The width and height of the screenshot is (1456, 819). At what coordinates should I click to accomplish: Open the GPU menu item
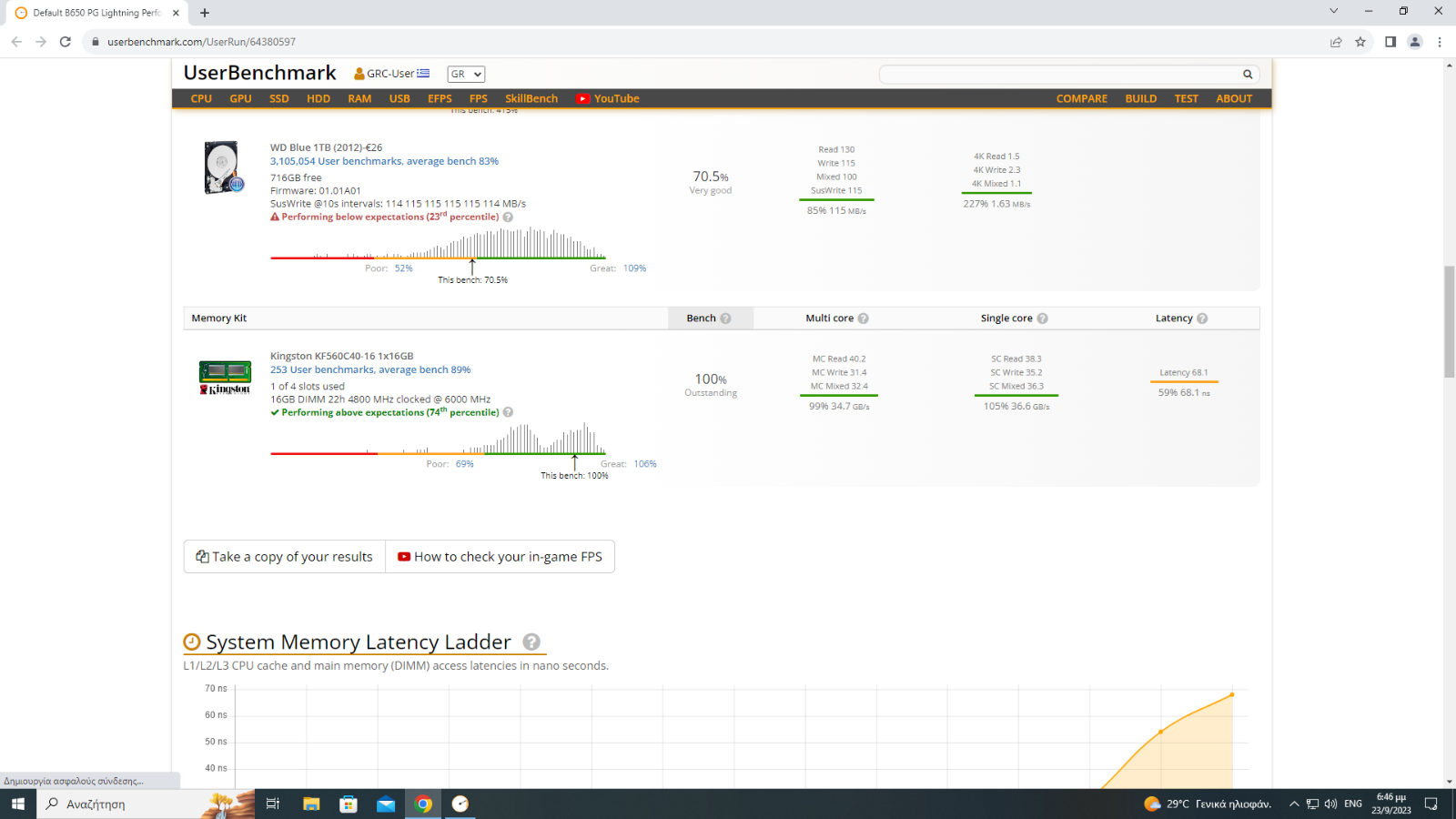pyautogui.click(x=240, y=98)
